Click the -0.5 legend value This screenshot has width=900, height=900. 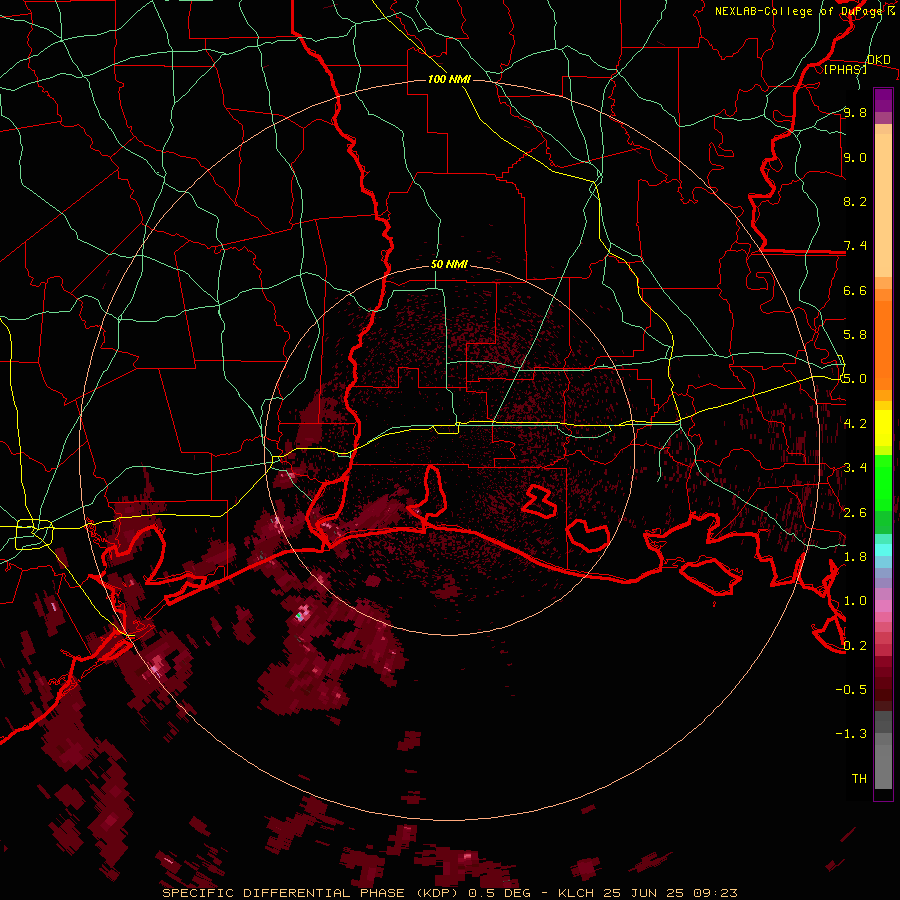point(851,690)
